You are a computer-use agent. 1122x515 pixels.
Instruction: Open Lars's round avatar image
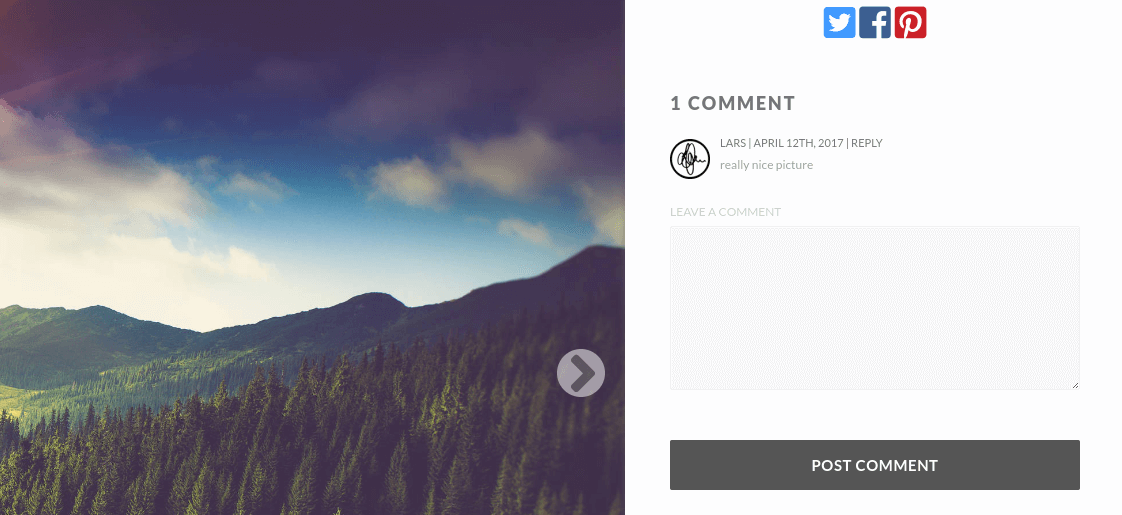click(690, 159)
